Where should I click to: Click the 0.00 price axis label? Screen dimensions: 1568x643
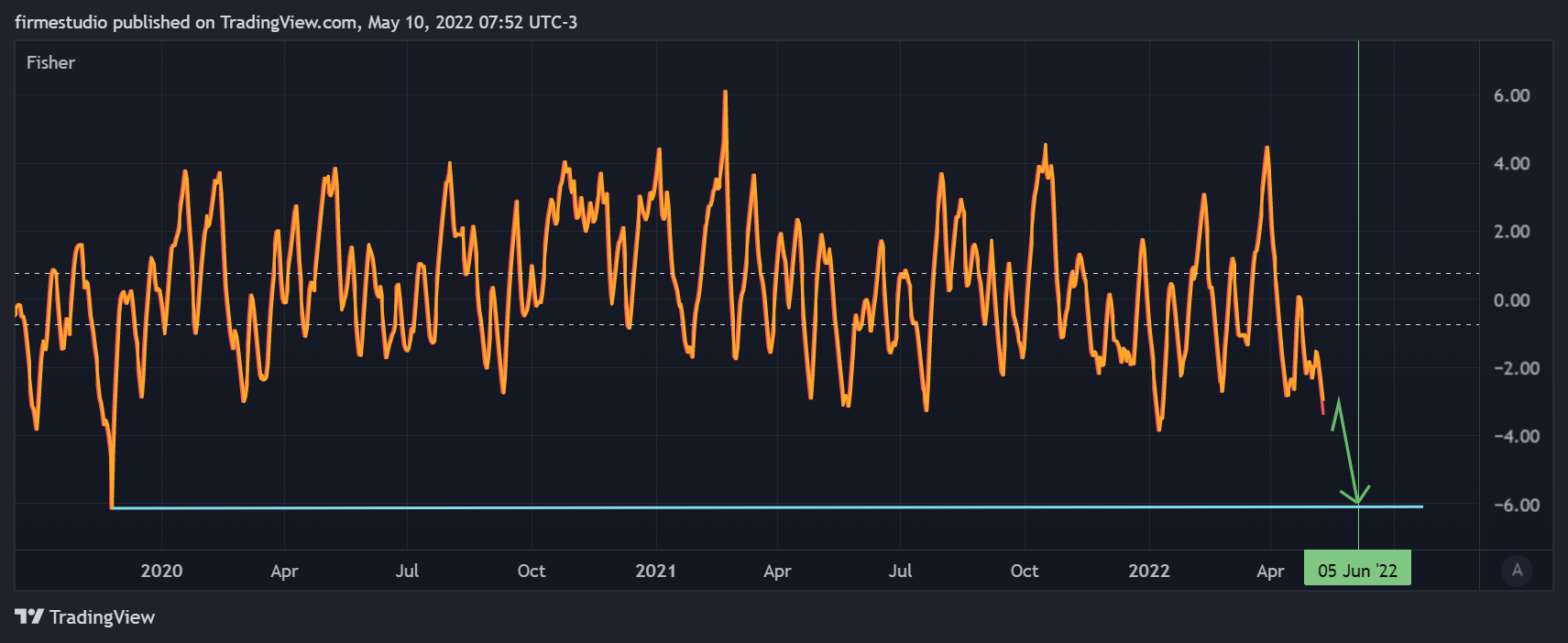[1511, 300]
